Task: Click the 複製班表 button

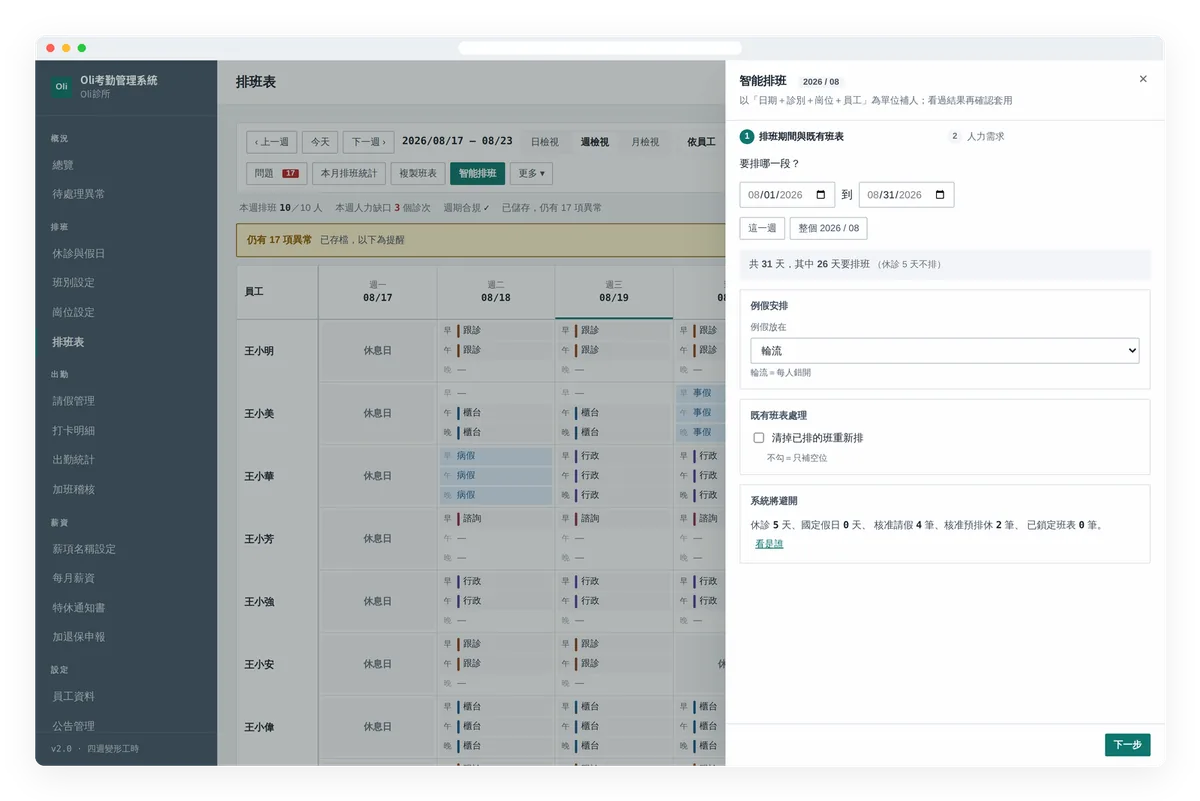Action: [418, 173]
